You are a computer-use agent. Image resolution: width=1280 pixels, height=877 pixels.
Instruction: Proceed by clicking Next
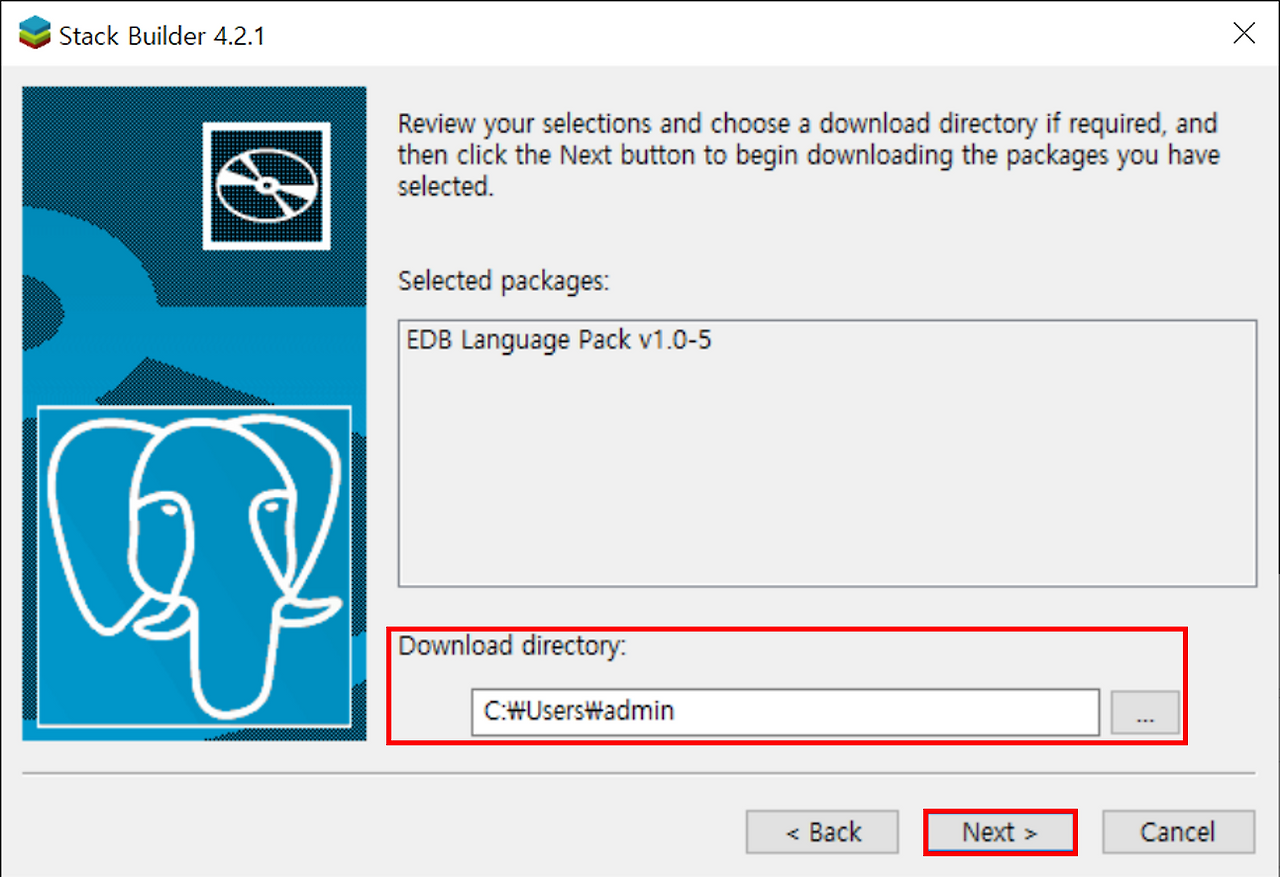(x=999, y=831)
